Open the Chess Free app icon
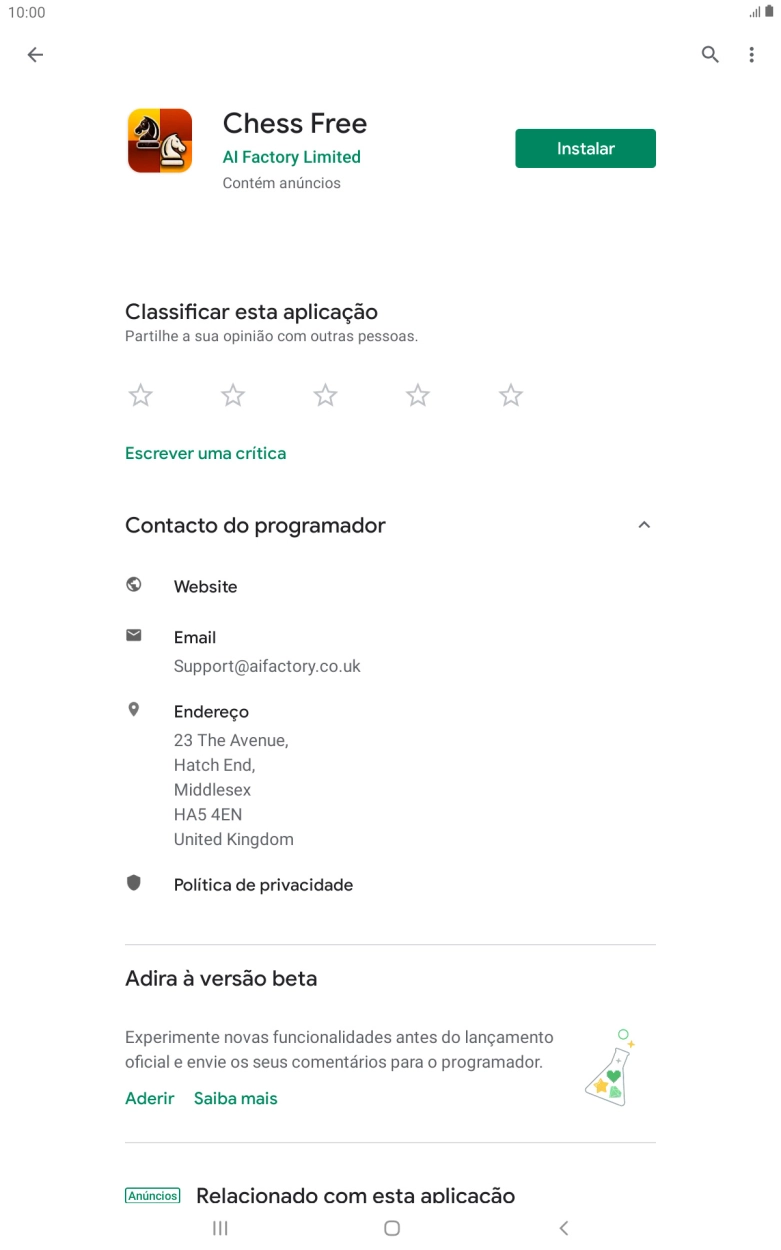Screen dimensions: 781x1250 click(x=159, y=141)
